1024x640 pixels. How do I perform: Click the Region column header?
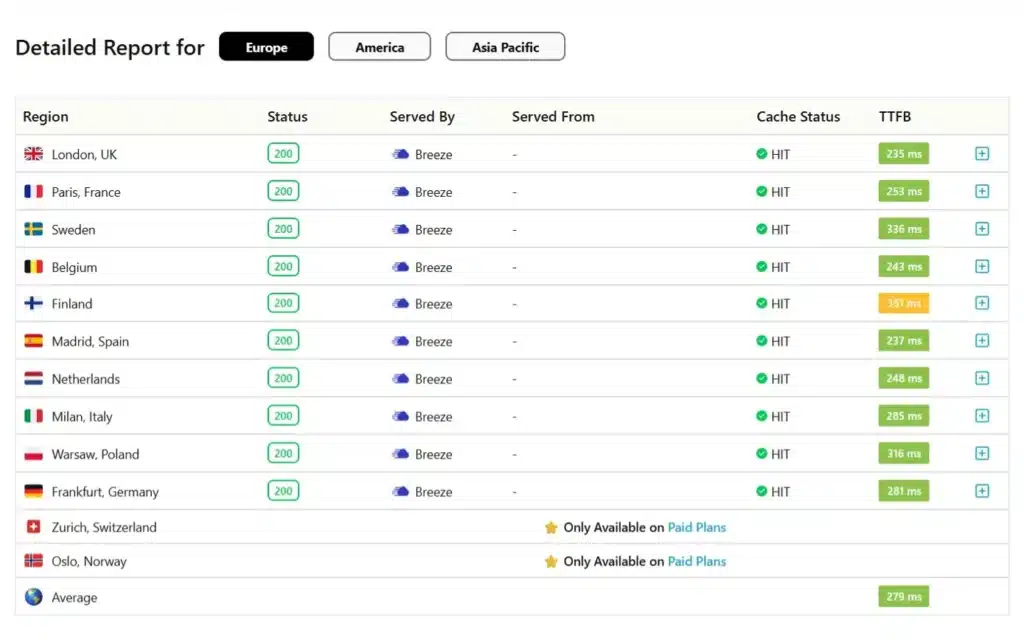[x=46, y=117]
